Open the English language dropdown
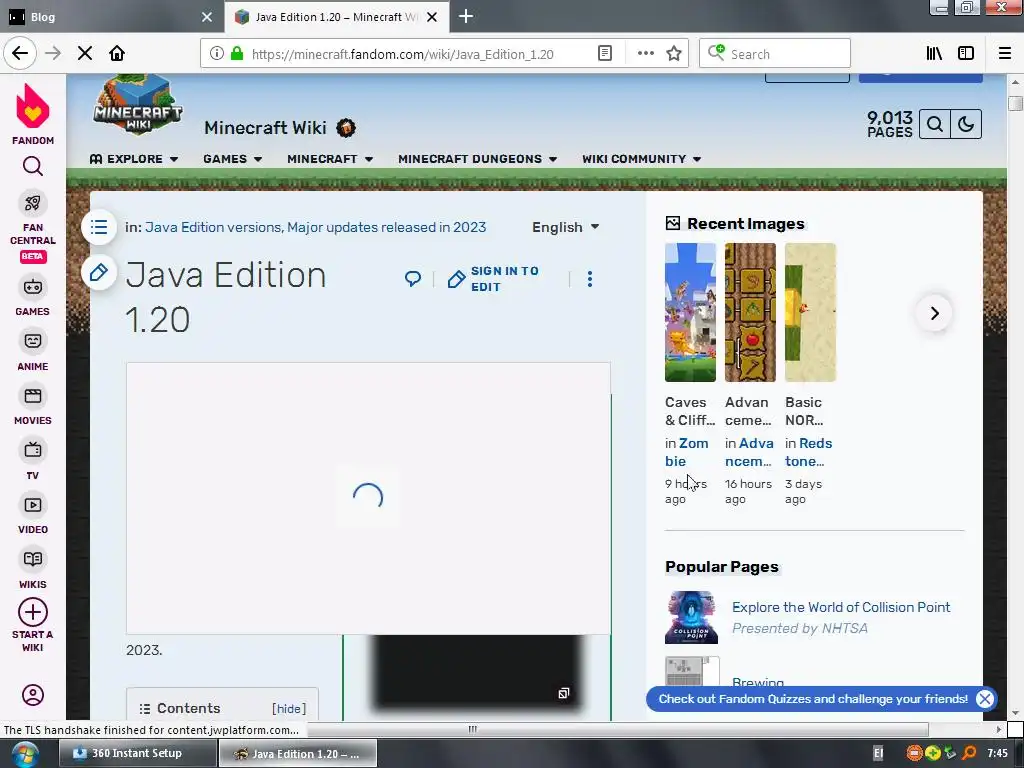 (566, 227)
